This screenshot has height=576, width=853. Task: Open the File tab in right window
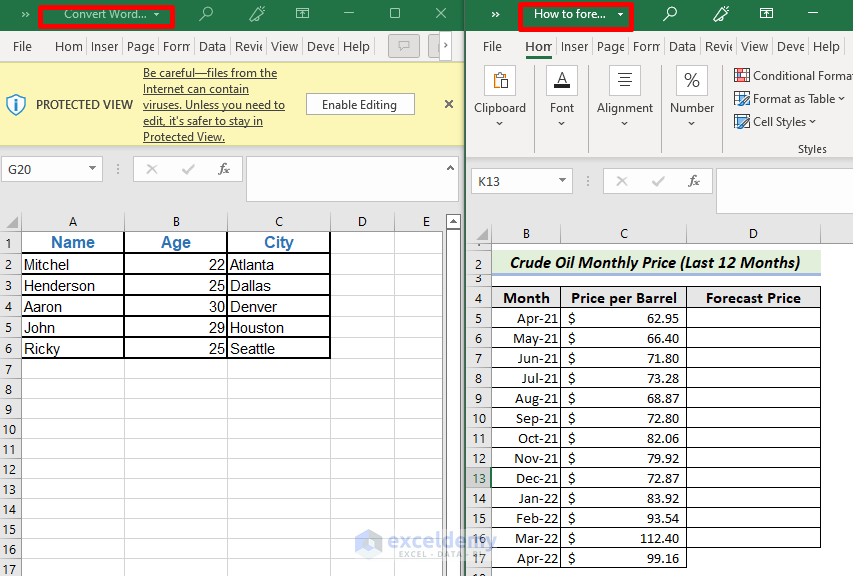click(492, 46)
